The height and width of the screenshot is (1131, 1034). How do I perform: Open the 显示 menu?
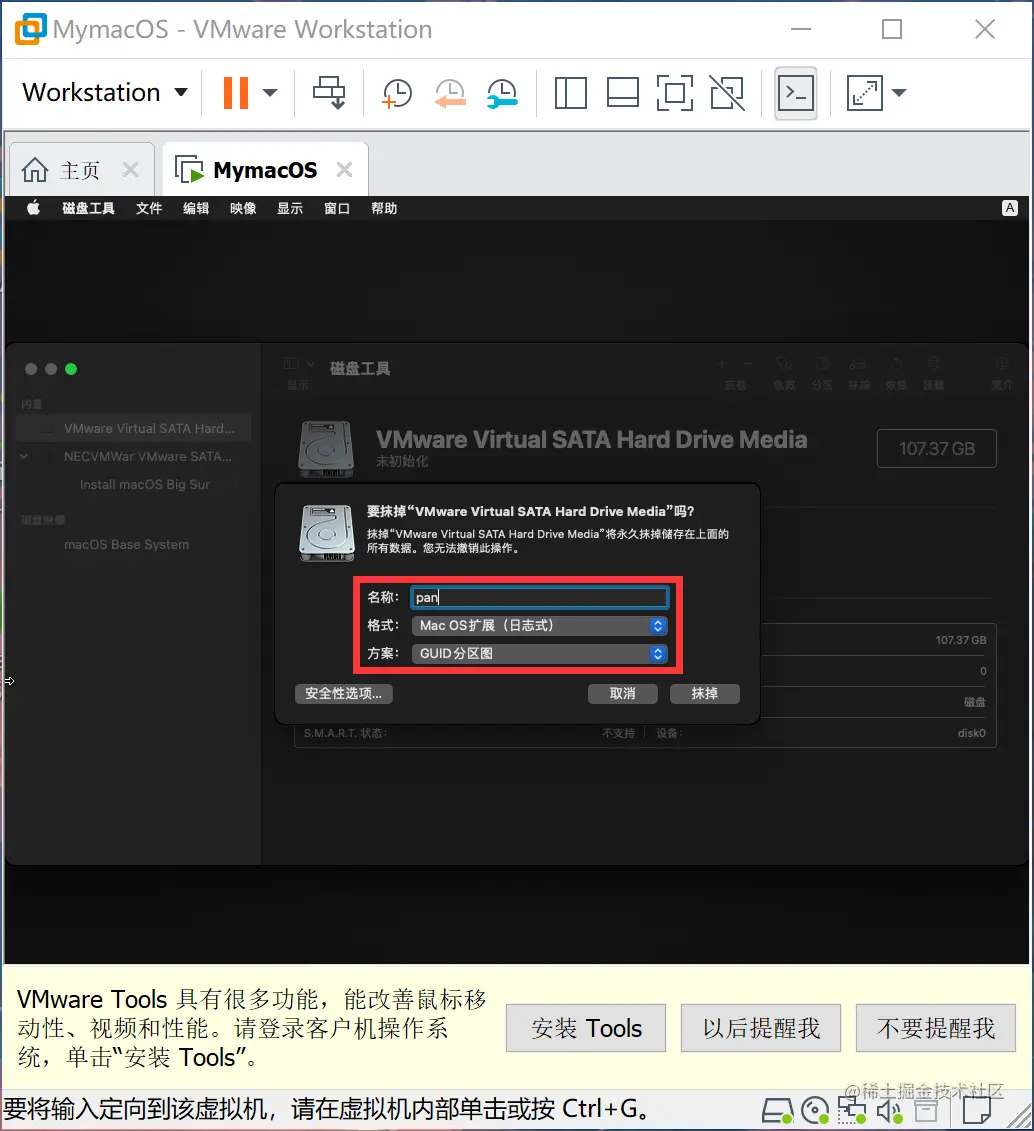pyautogui.click(x=290, y=208)
